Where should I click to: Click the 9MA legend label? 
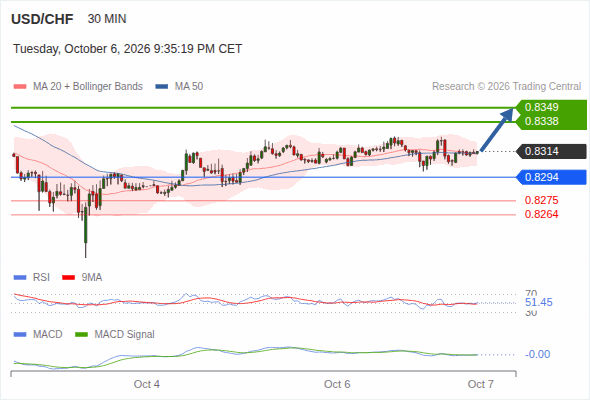tap(92, 278)
